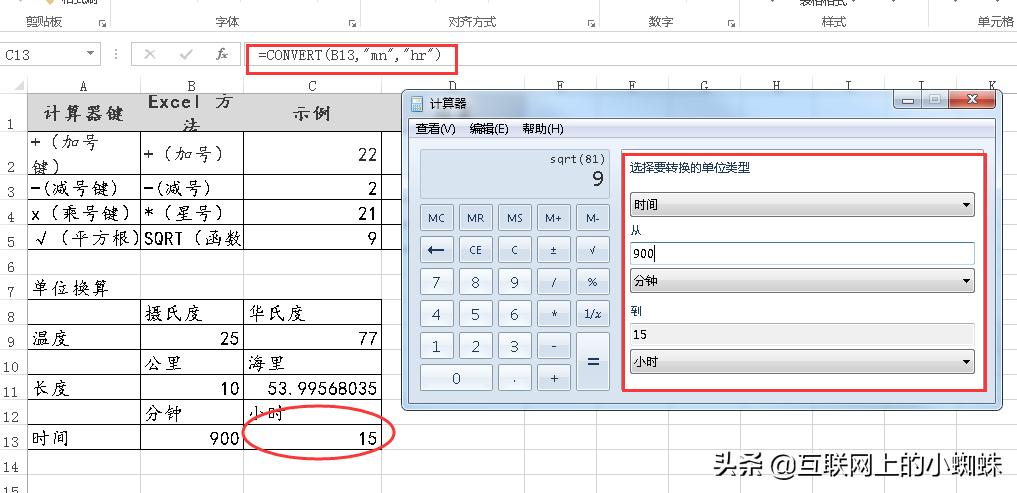Open the 编辑(E) menu in calculator
This screenshot has height=493, width=1017.
[x=488, y=129]
